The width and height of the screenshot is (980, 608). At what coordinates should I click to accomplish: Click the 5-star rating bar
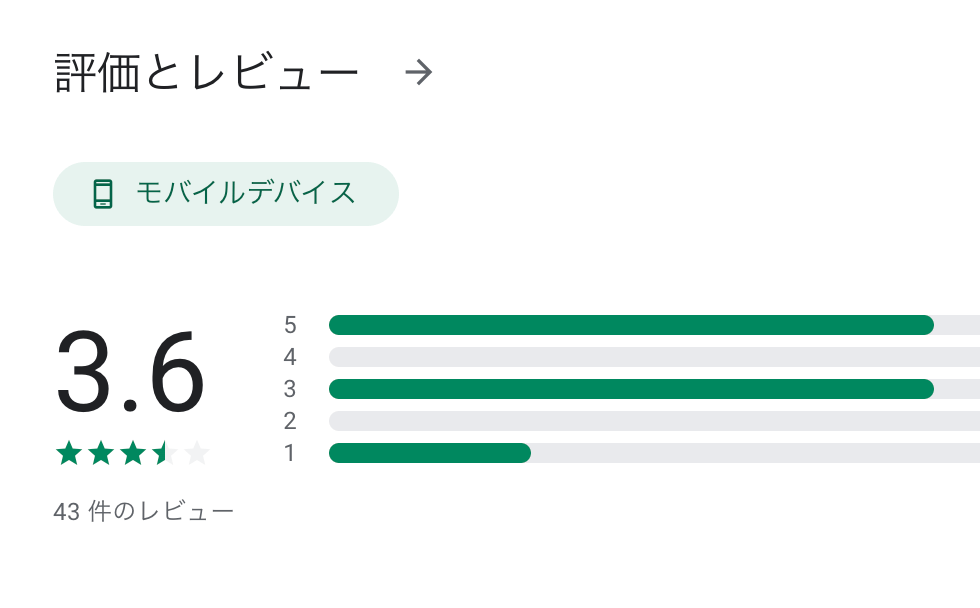(654, 325)
